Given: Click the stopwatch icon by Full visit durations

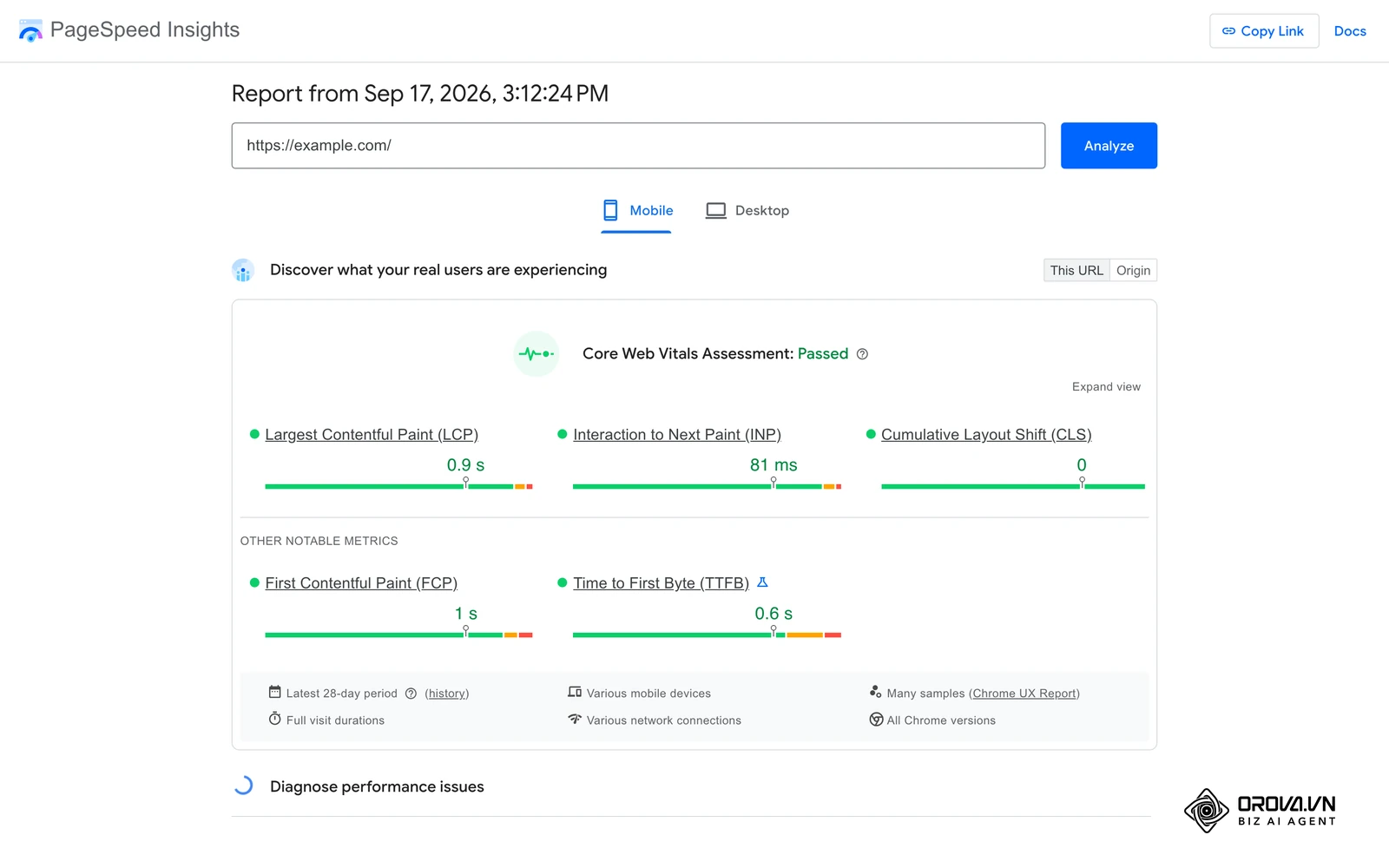Looking at the screenshot, I should click(x=274, y=720).
